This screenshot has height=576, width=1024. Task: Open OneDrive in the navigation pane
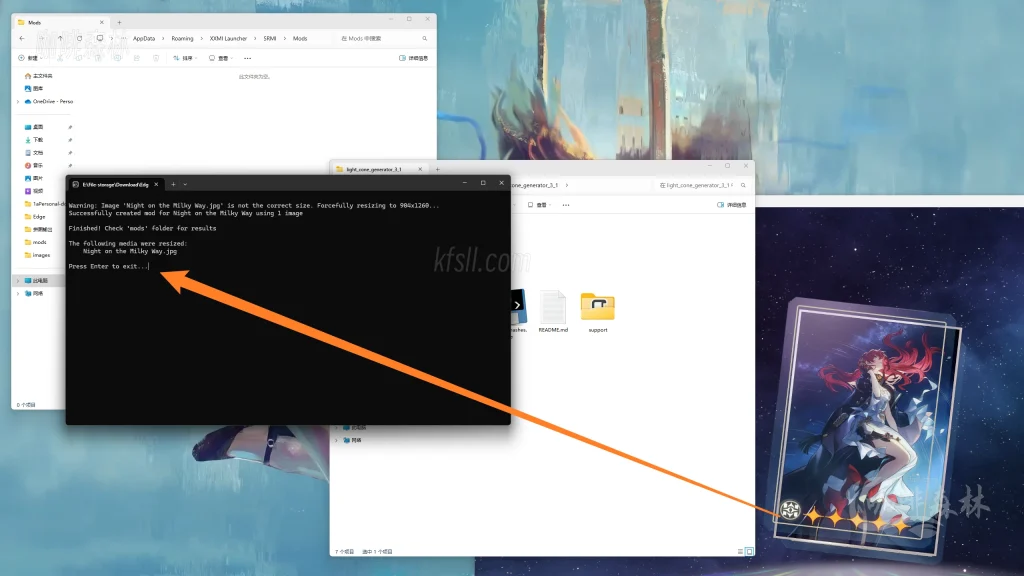coord(52,101)
